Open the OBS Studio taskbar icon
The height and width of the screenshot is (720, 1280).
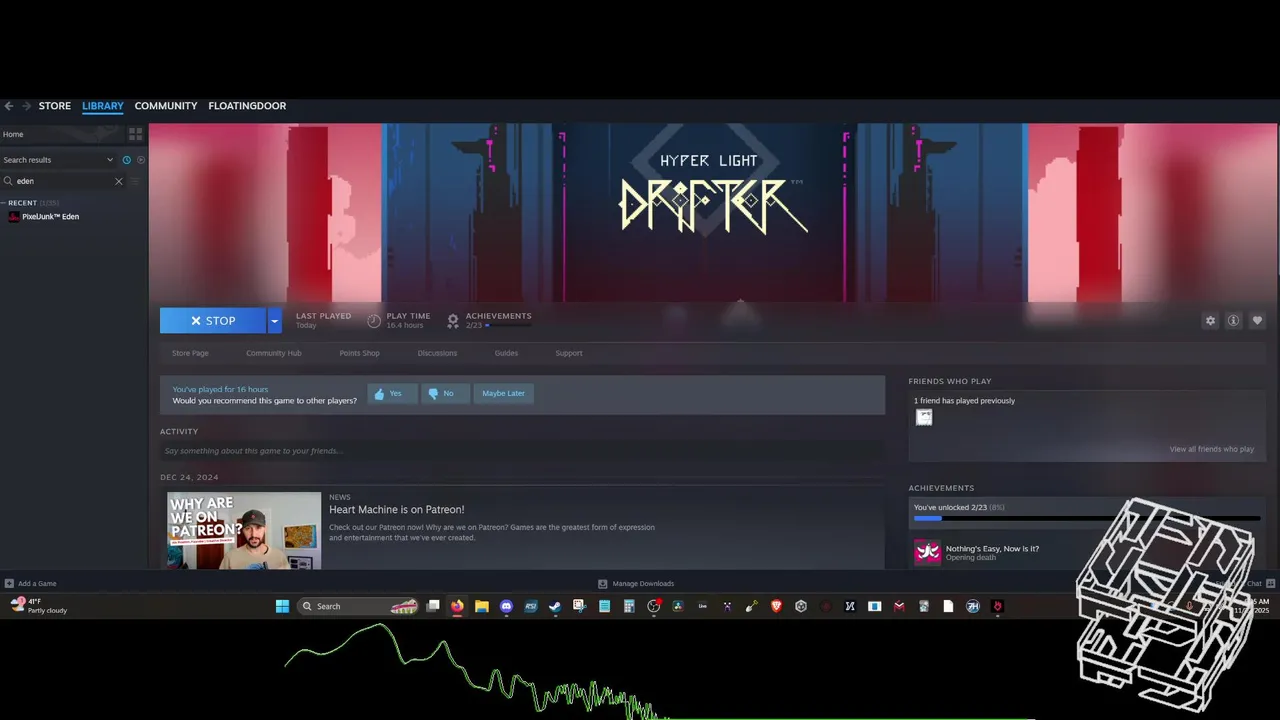(654, 607)
